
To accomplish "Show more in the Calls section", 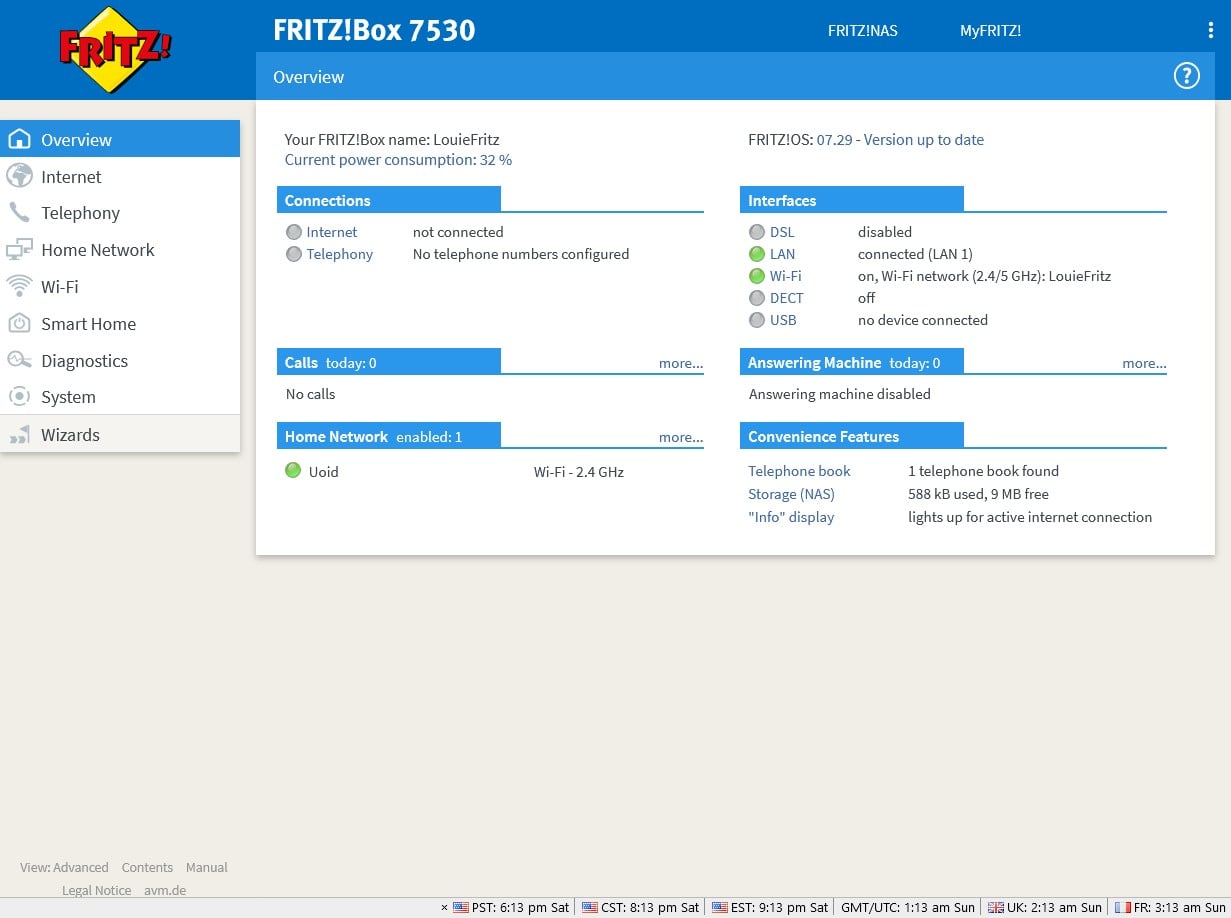I will click(x=680, y=364).
